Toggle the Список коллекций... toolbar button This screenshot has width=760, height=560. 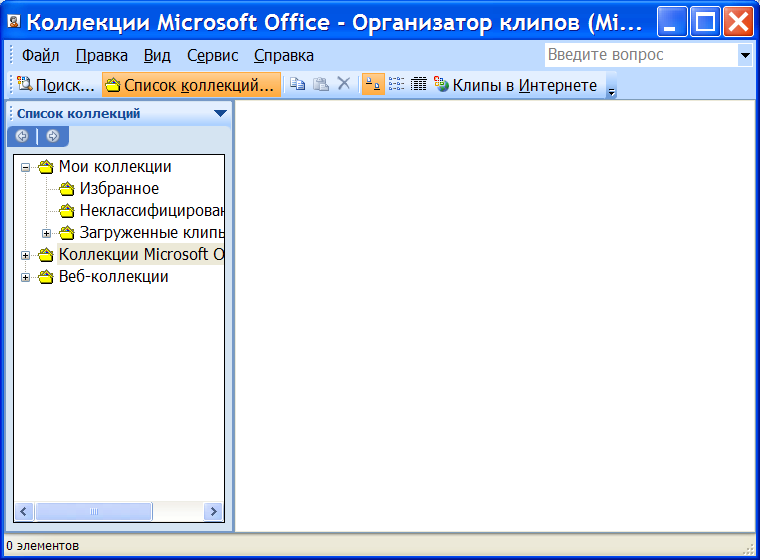click(x=191, y=85)
